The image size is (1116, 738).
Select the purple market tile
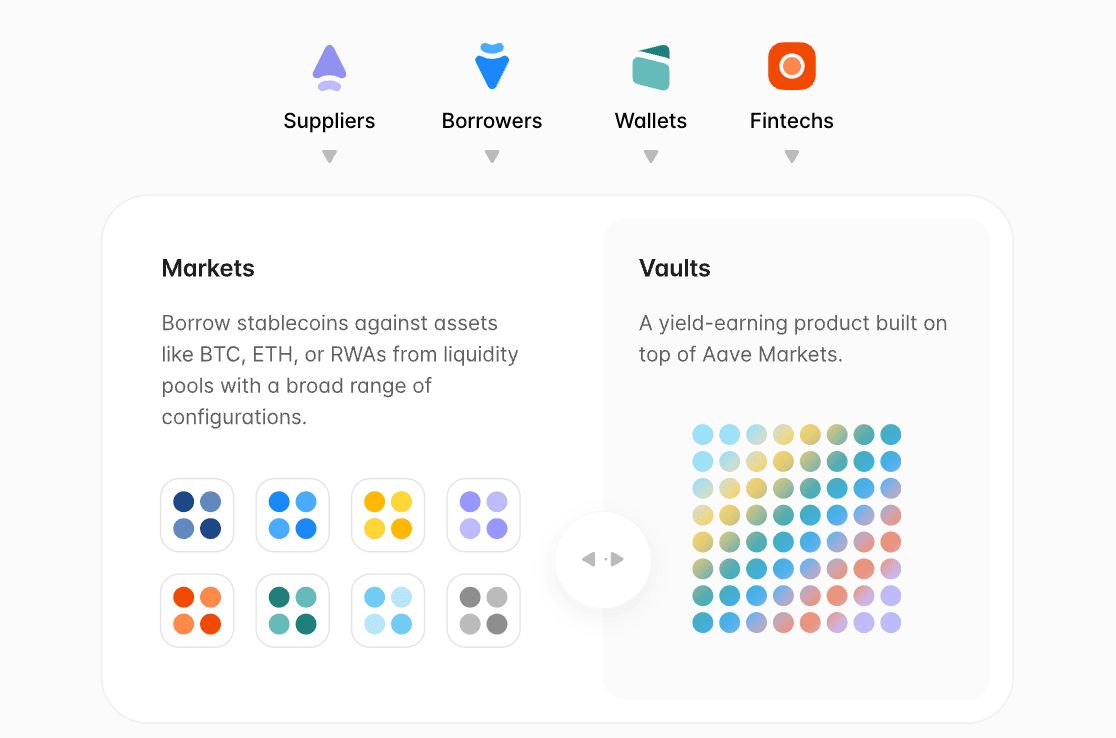coord(483,515)
